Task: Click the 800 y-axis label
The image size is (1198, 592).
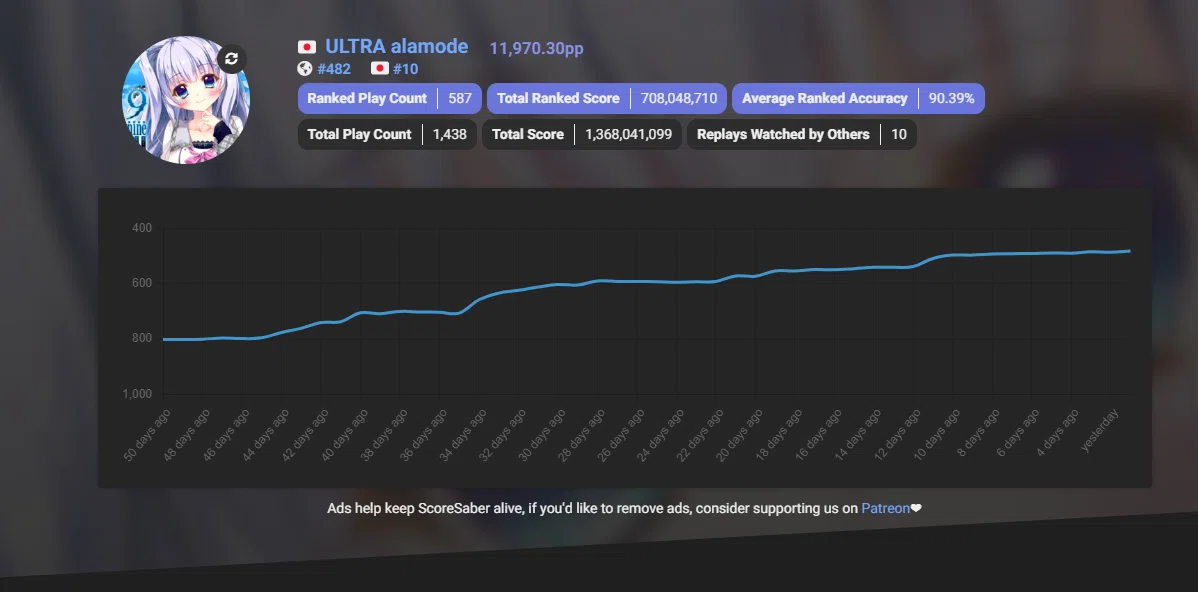Action: (142, 338)
